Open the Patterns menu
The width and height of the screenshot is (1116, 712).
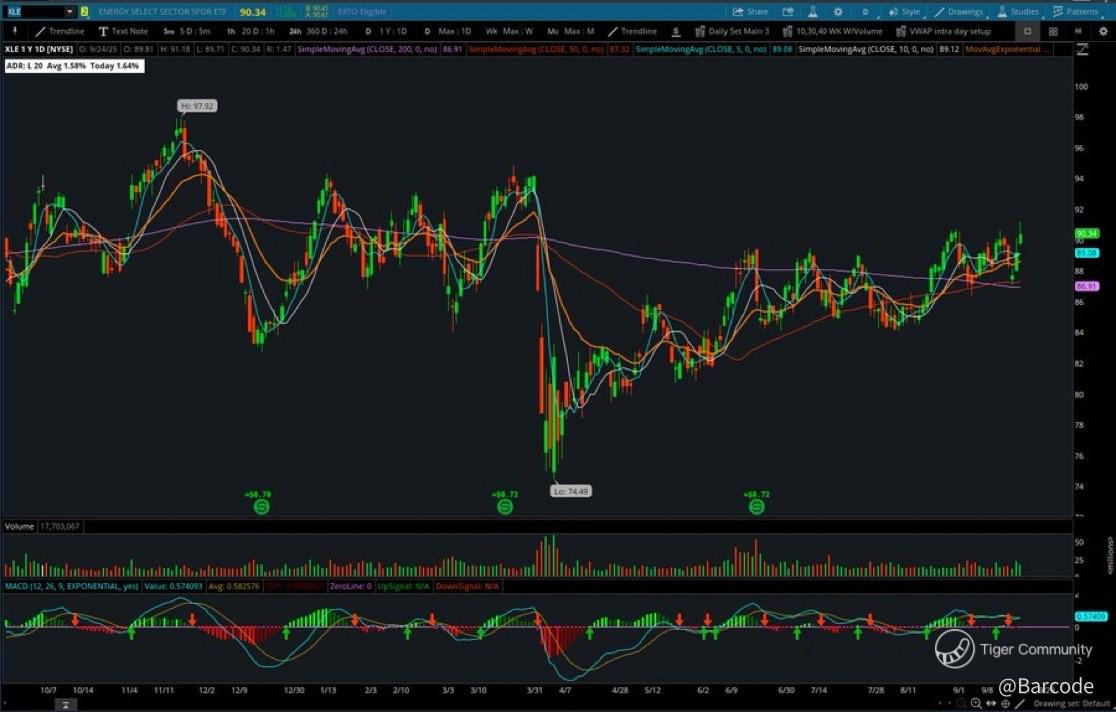1075,11
